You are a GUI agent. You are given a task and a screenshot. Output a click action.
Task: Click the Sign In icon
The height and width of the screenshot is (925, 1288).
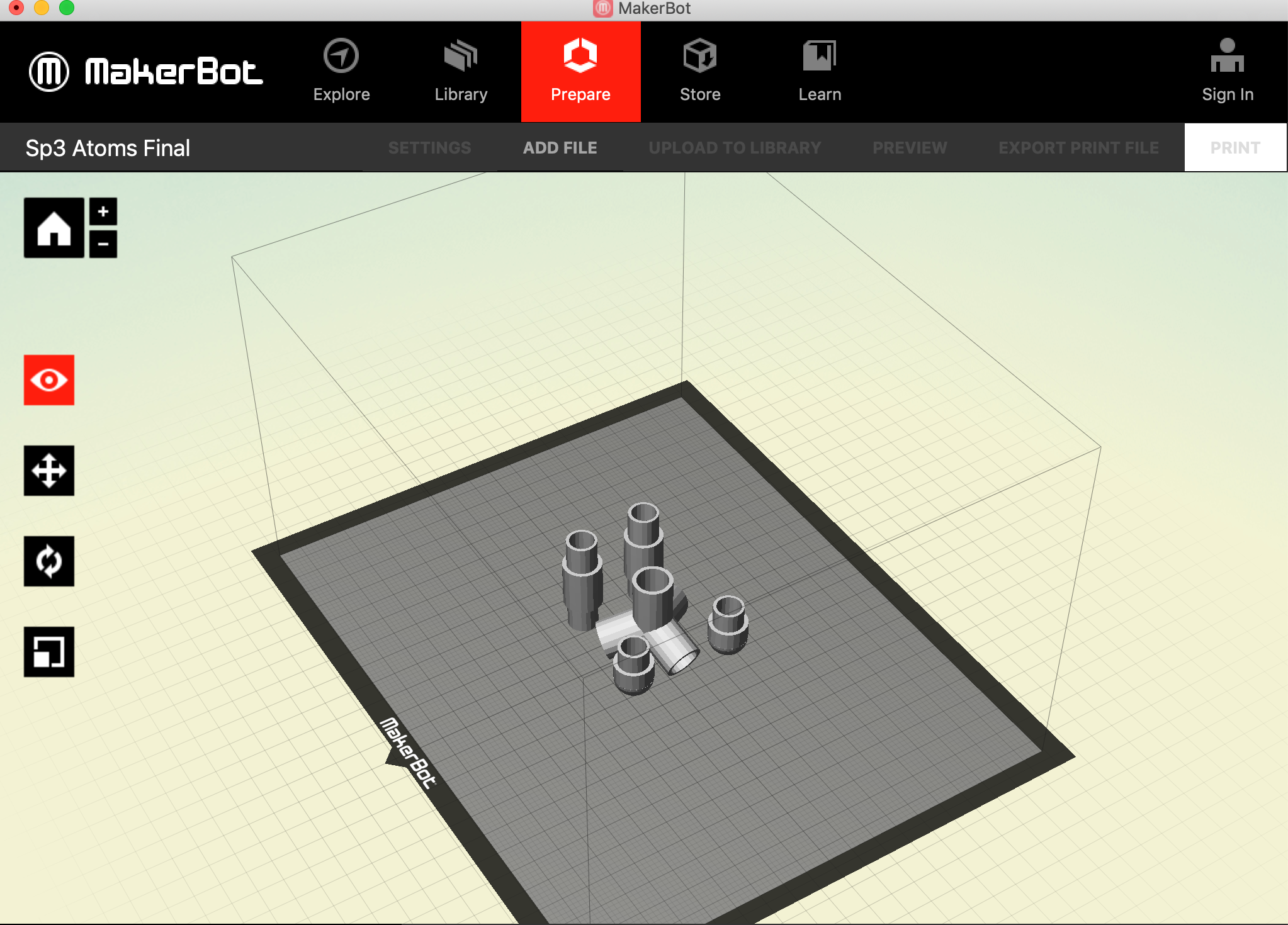pos(1227,71)
